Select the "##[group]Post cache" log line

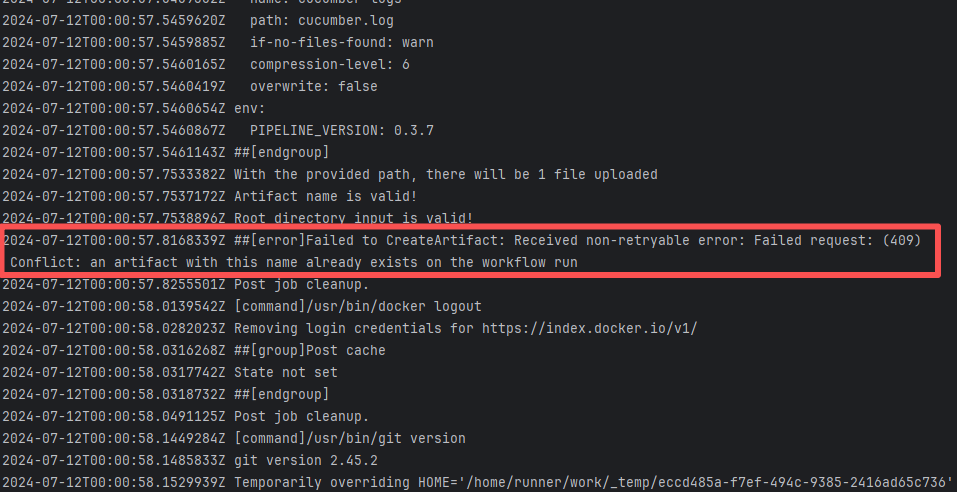pyautogui.click(x=308, y=350)
